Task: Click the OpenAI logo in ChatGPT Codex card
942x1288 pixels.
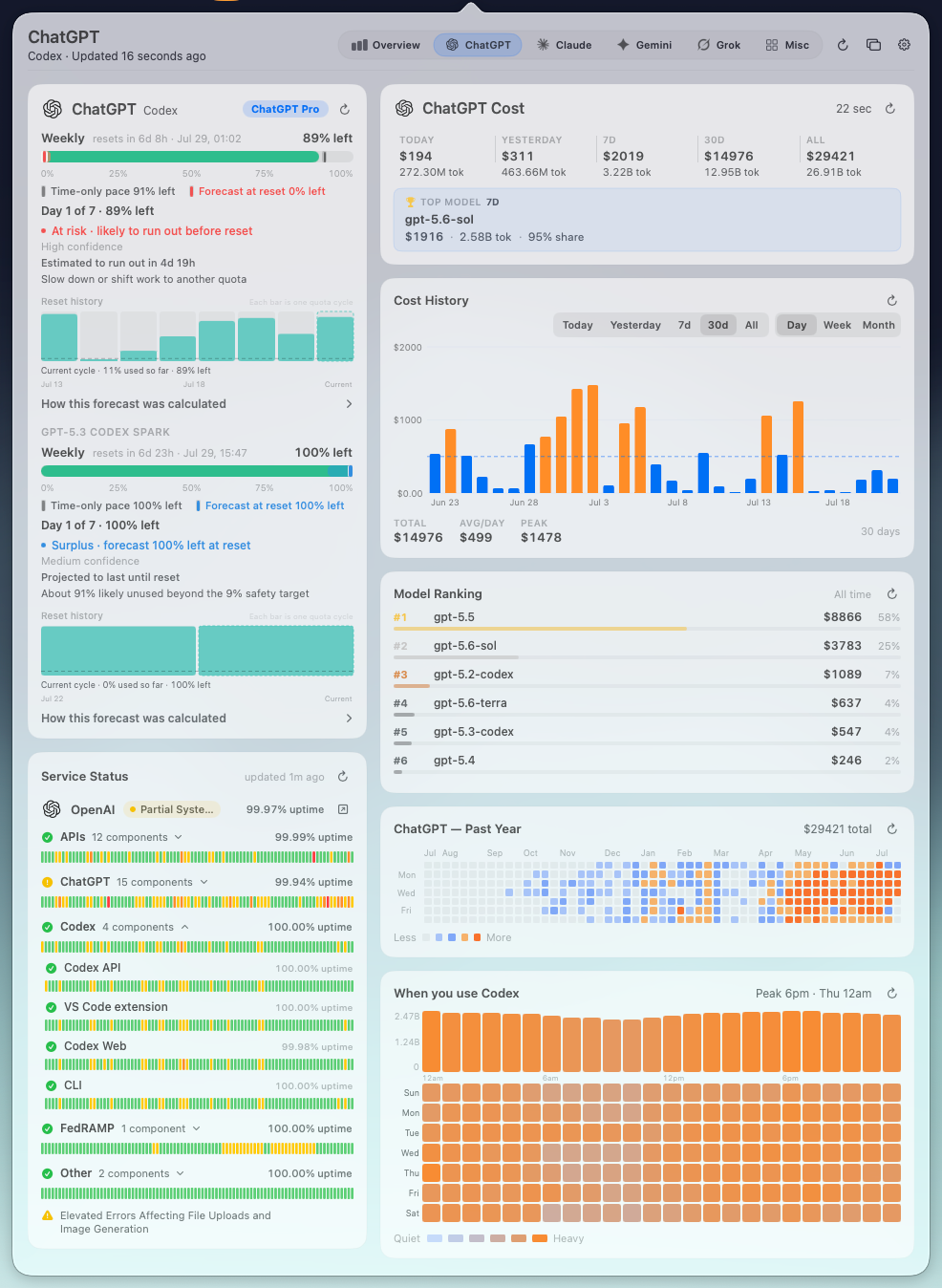Action: (53, 109)
